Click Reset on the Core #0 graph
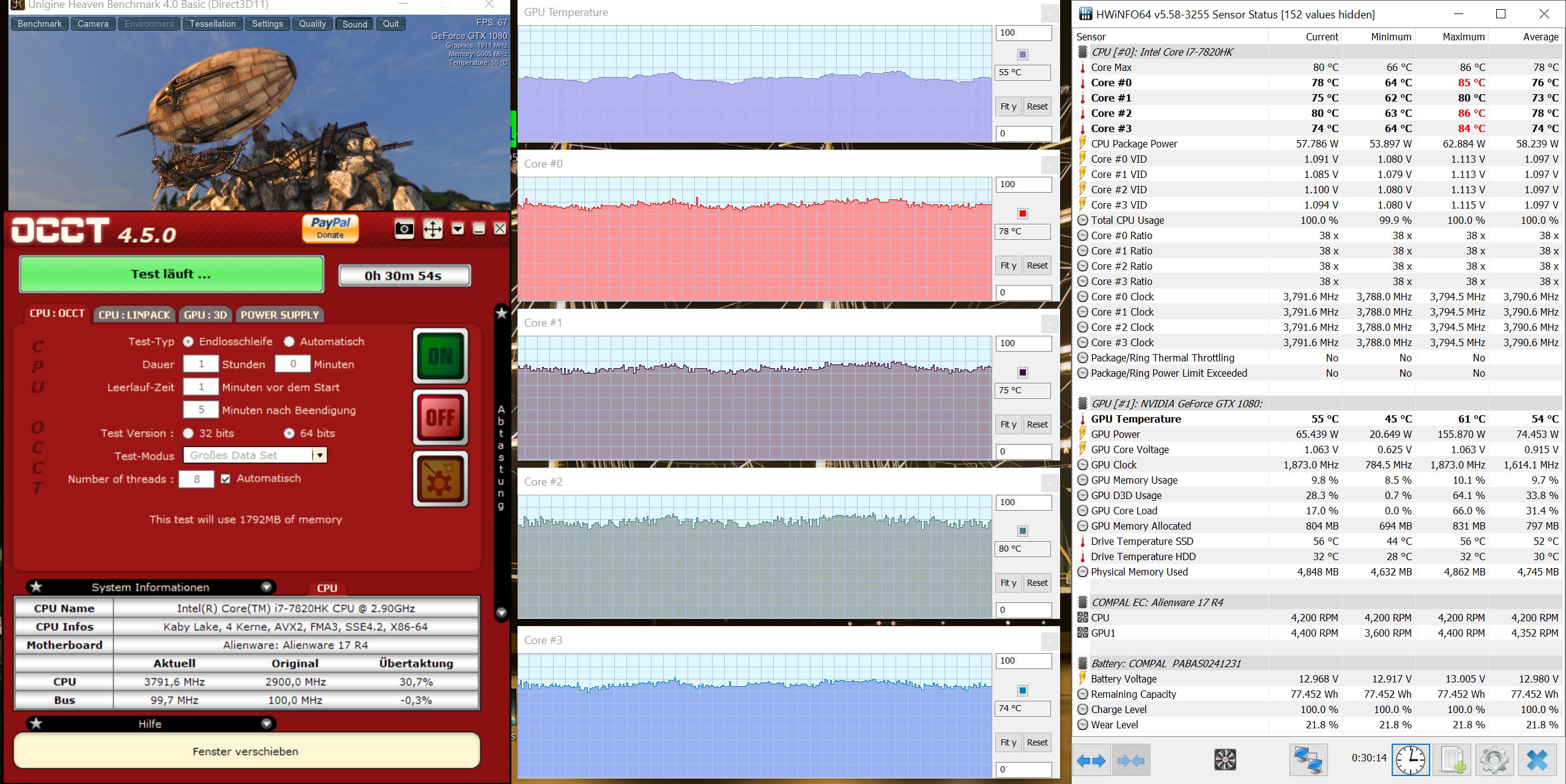 [1037, 265]
